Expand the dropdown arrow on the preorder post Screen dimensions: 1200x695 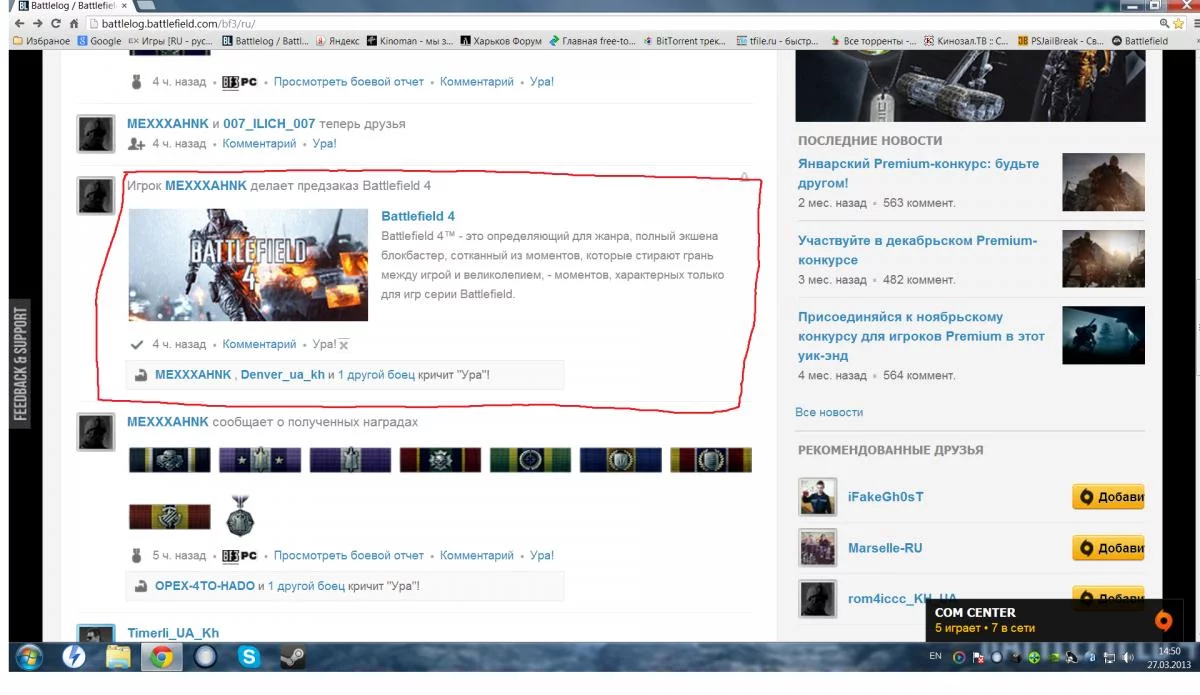pyautogui.click(x=743, y=177)
